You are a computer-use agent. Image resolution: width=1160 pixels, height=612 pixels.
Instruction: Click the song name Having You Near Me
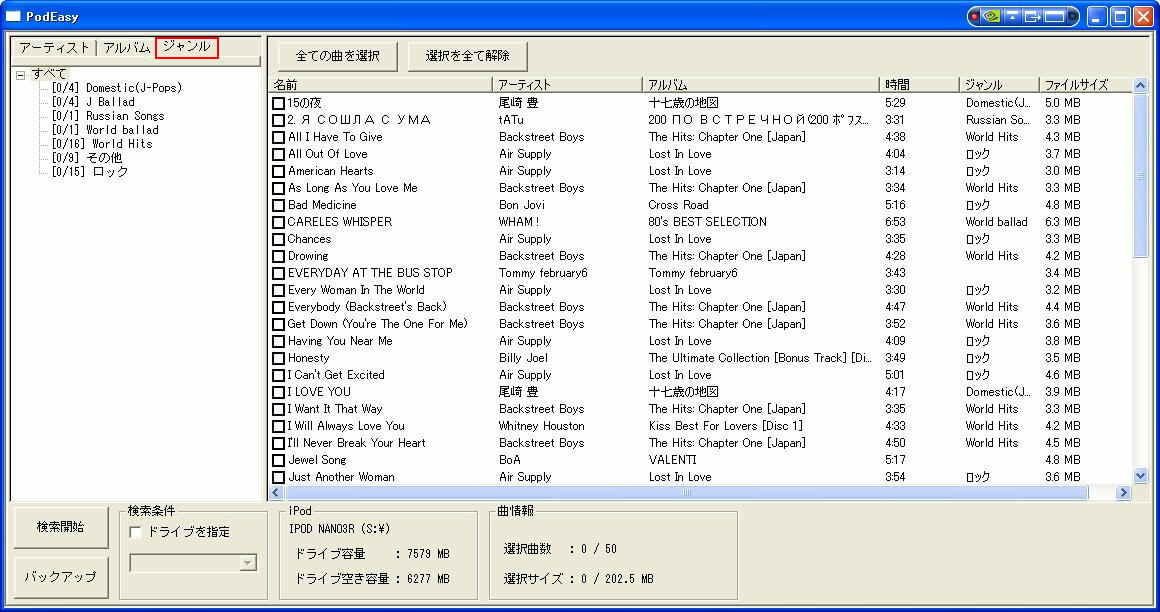[x=340, y=341]
